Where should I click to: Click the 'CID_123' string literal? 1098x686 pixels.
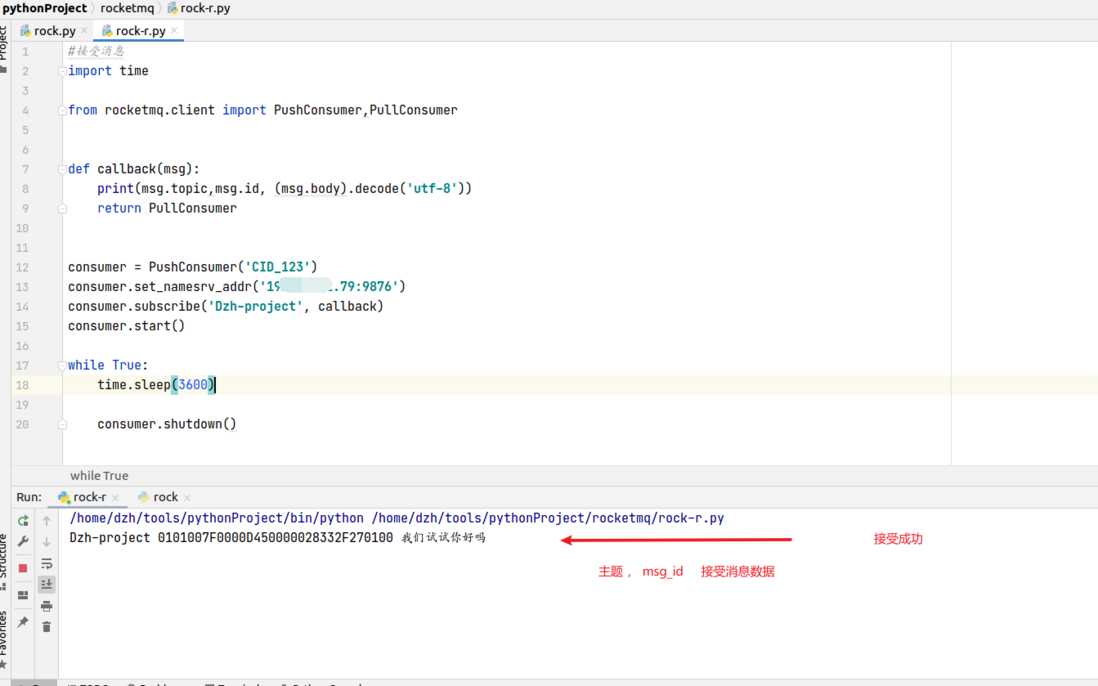click(x=277, y=267)
